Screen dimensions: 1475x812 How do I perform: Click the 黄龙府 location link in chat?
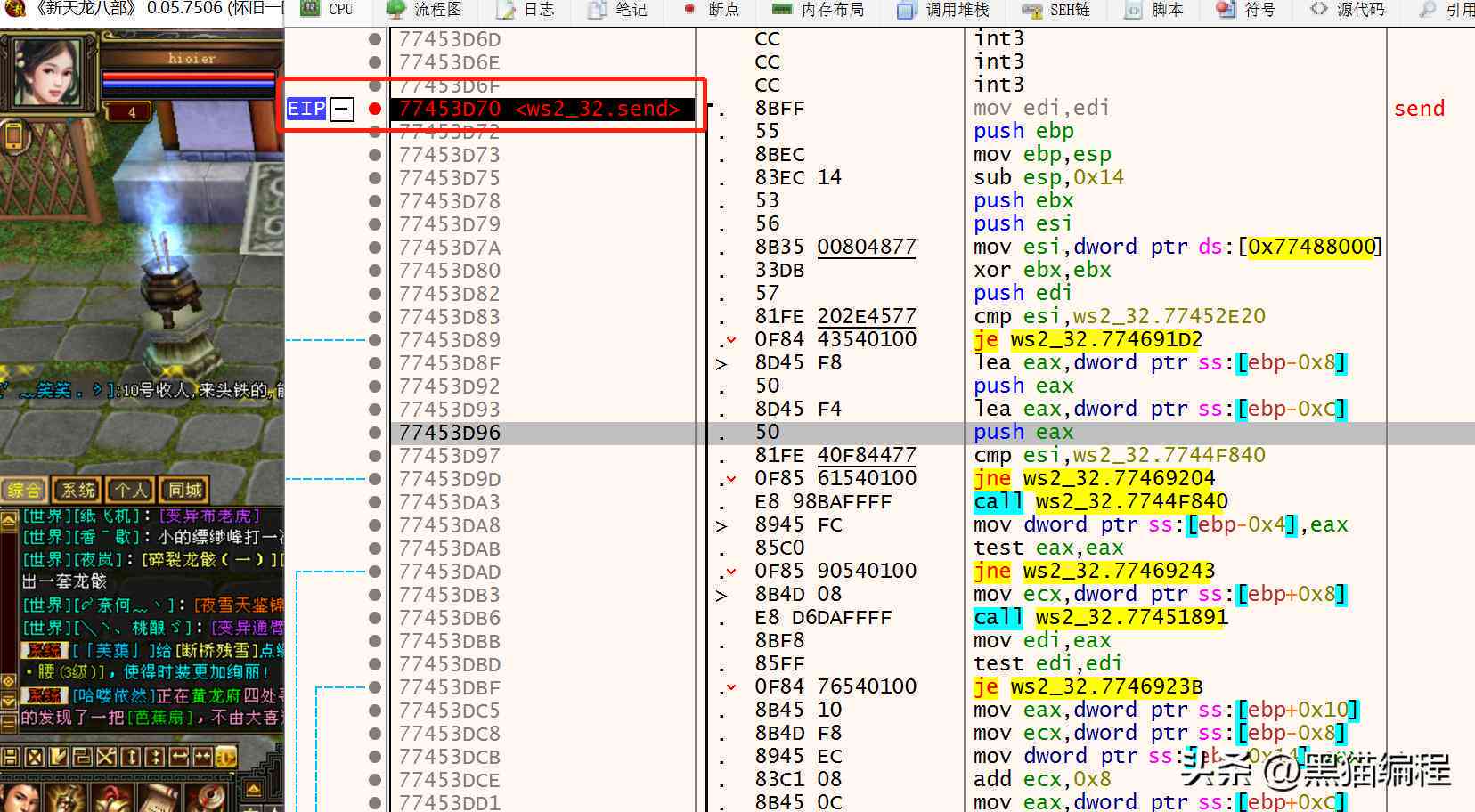coord(216,695)
